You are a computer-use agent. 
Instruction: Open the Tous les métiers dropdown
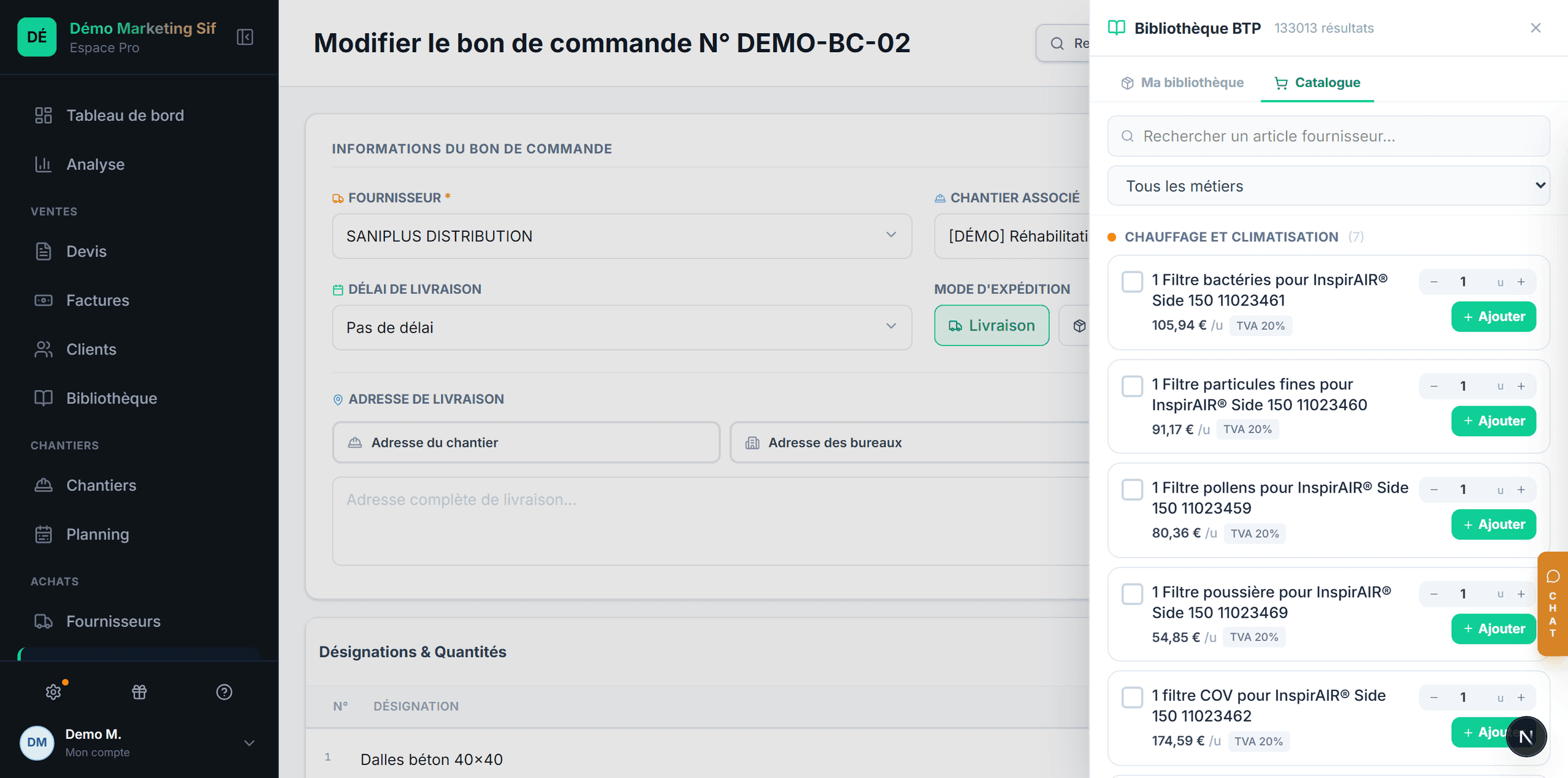pos(1328,186)
